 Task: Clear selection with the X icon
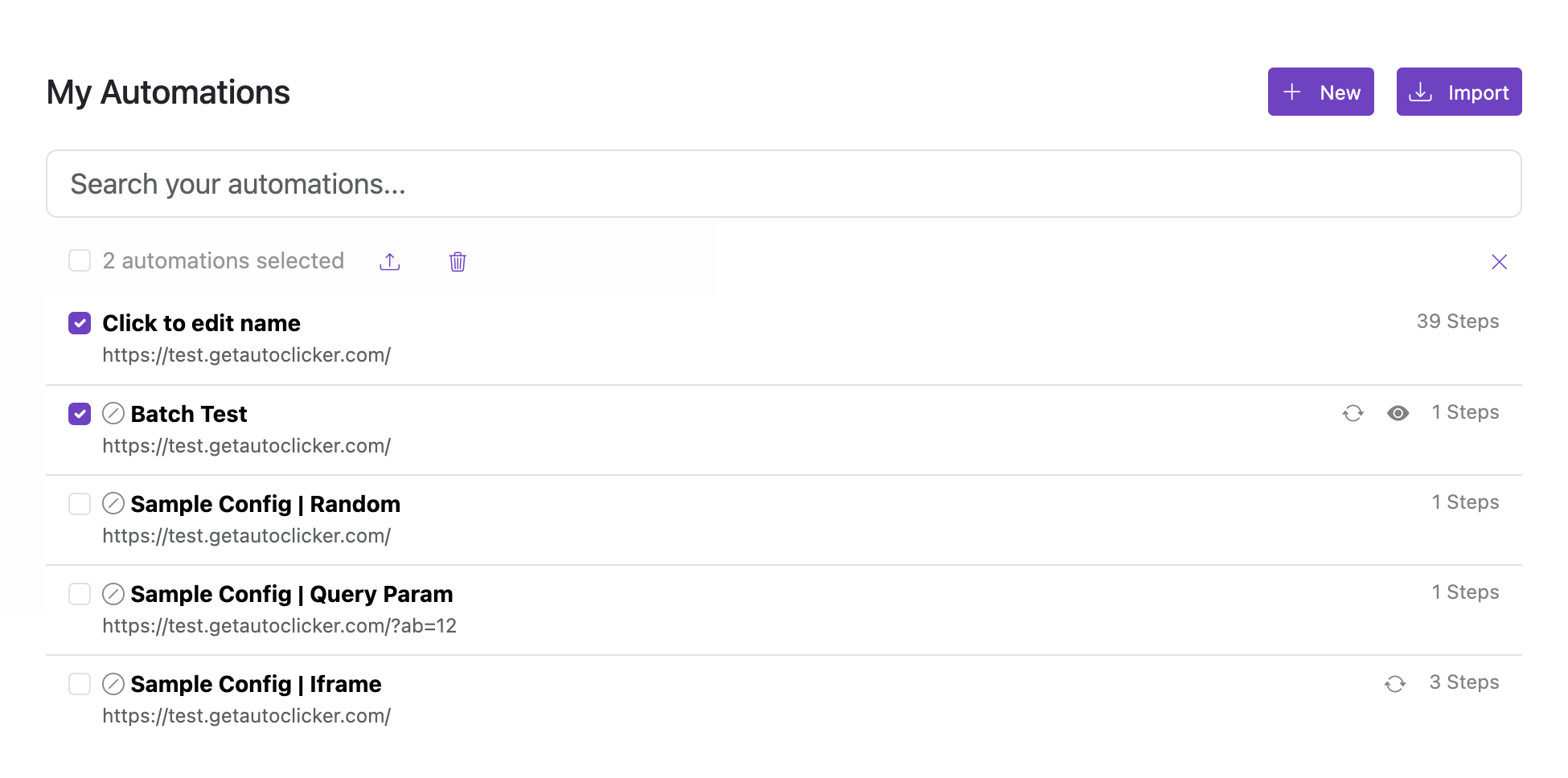coord(1499,261)
